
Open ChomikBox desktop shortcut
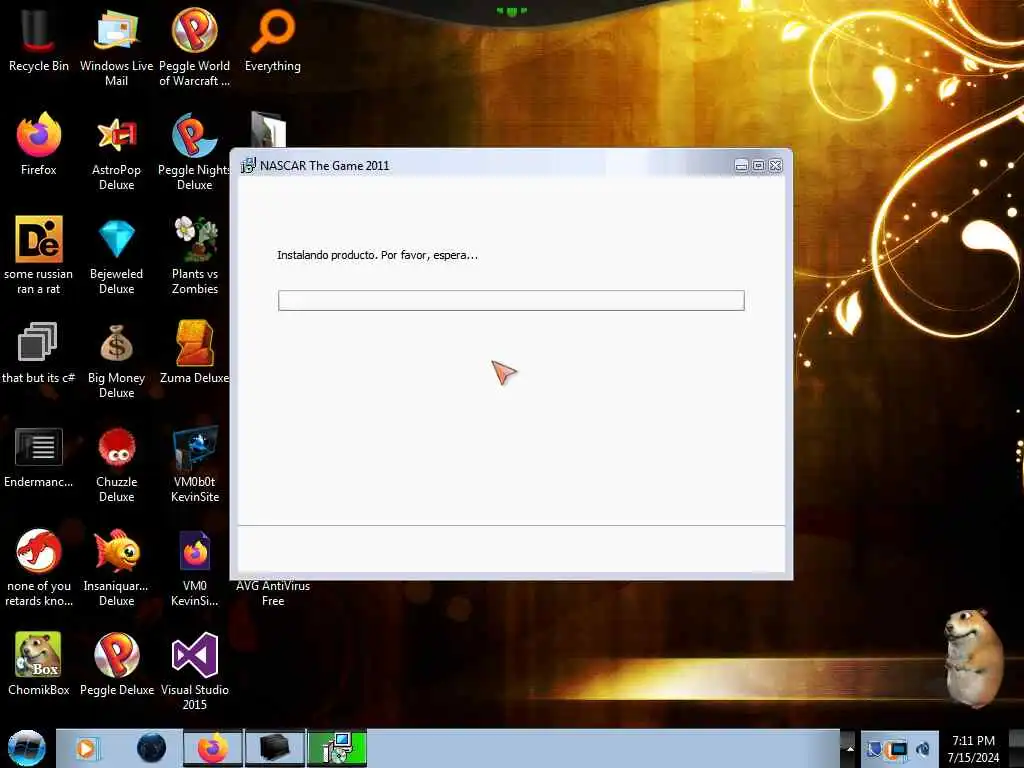[38, 664]
